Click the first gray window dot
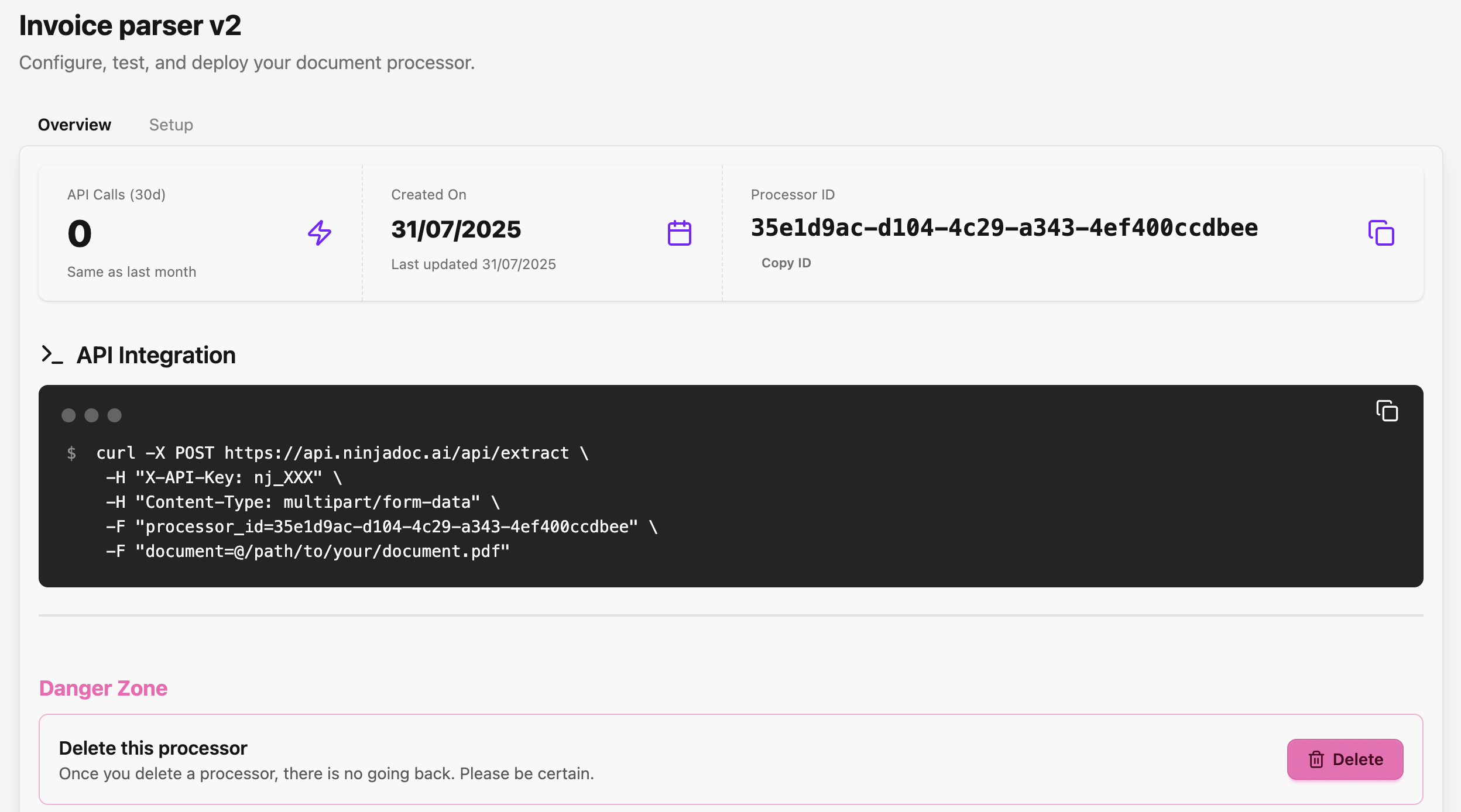This screenshot has width=1461, height=812. point(68,415)
